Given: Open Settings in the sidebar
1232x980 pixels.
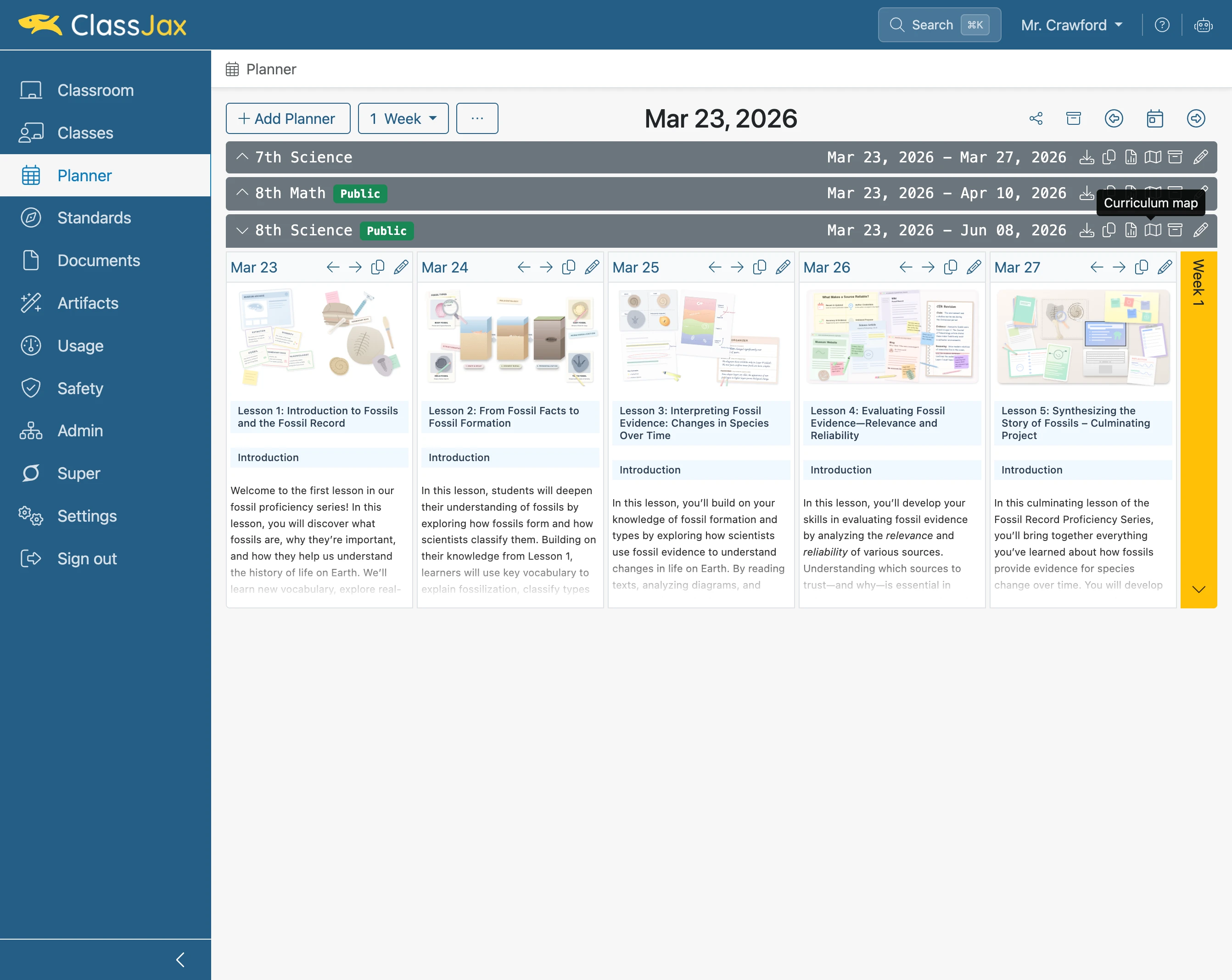Looking at the screenshot, I should pyautogui.click(x=106, y=516).
